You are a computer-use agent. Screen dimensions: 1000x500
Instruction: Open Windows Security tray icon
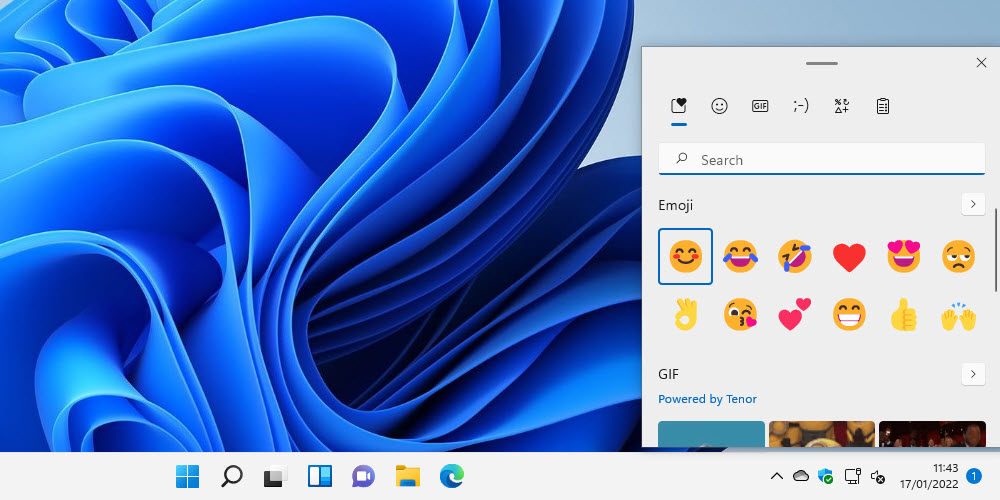pos(826,476)
